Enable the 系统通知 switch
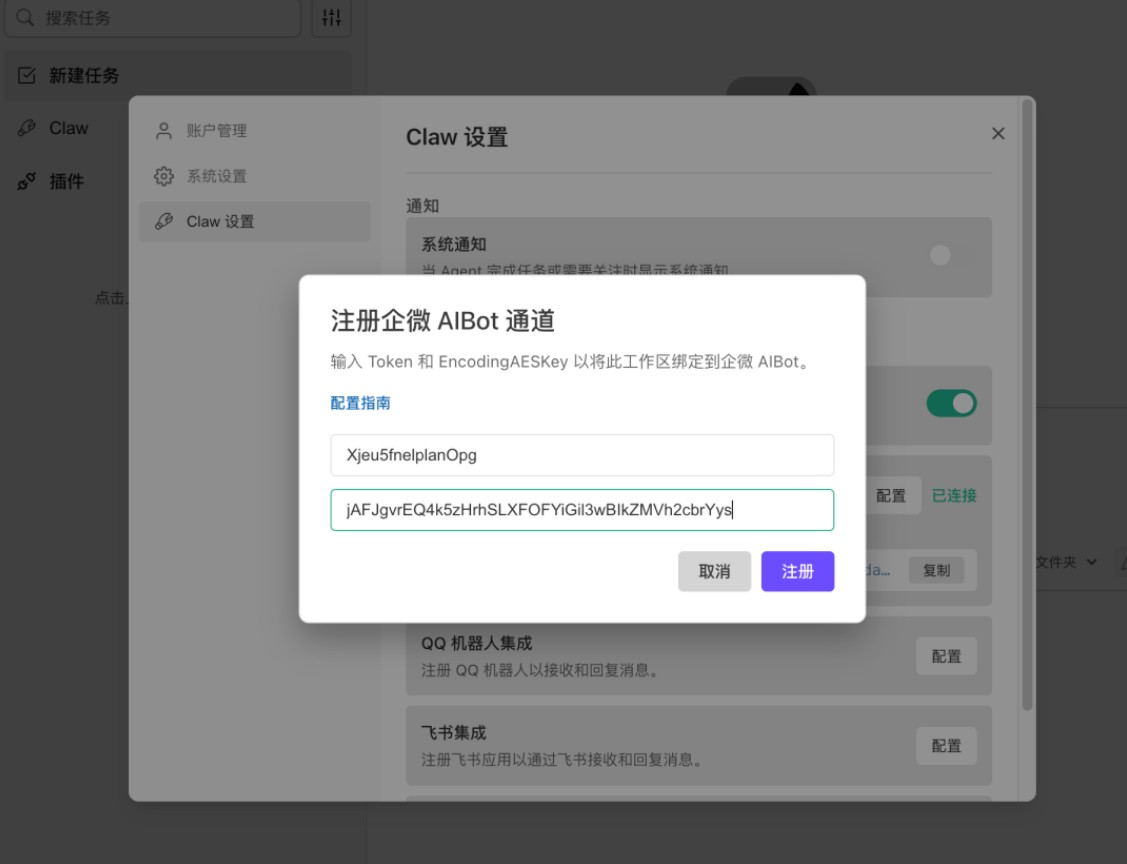This screenshot has width=1127, height=864. (x=939, y=256)
